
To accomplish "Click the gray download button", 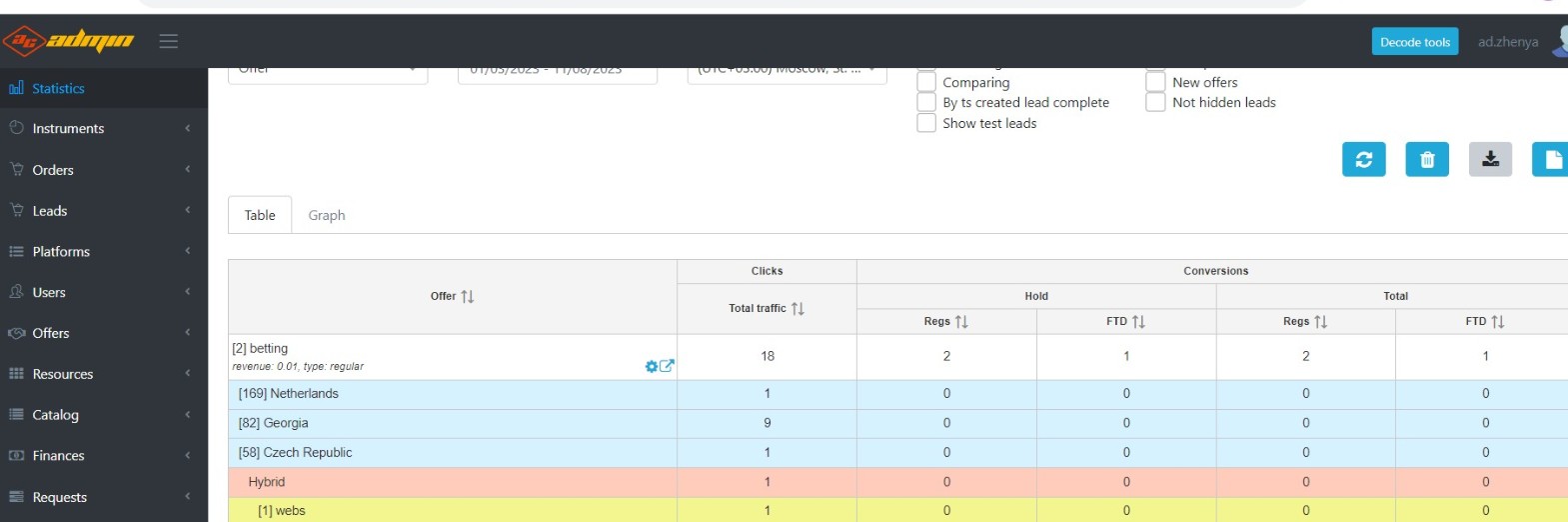I will coord(1490,159).
